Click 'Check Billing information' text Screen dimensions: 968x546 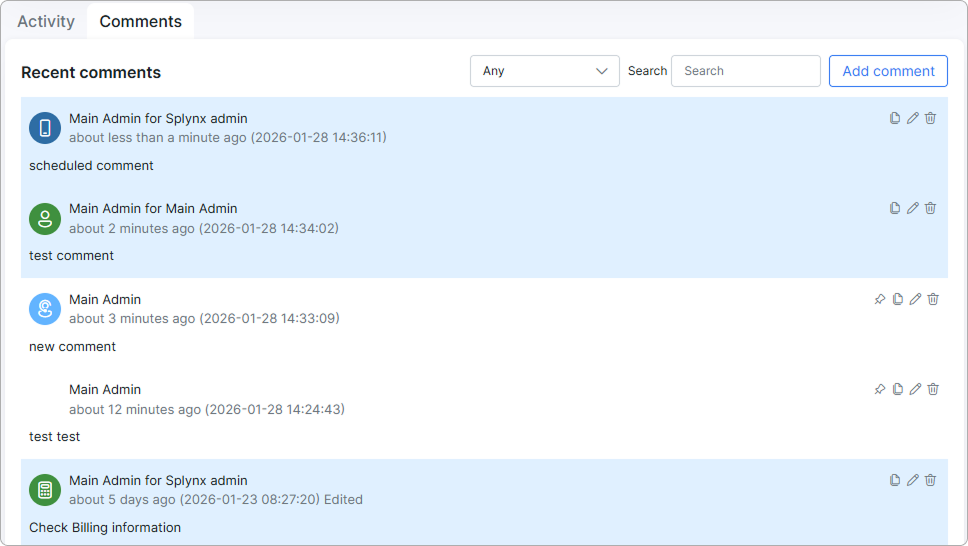tap(105, 527)
